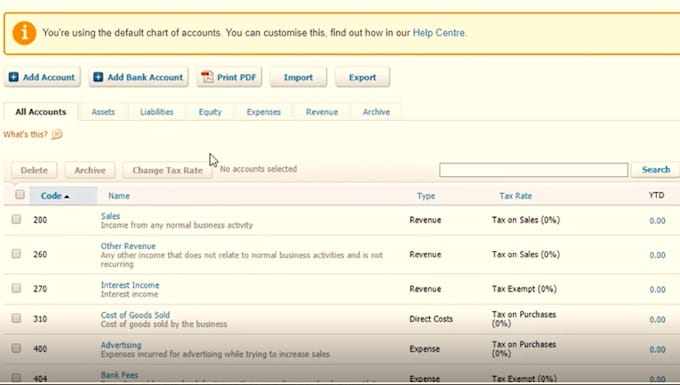Open the Other Revenue account link
Screen dimensions: 680x385
[x=128, y=246]
